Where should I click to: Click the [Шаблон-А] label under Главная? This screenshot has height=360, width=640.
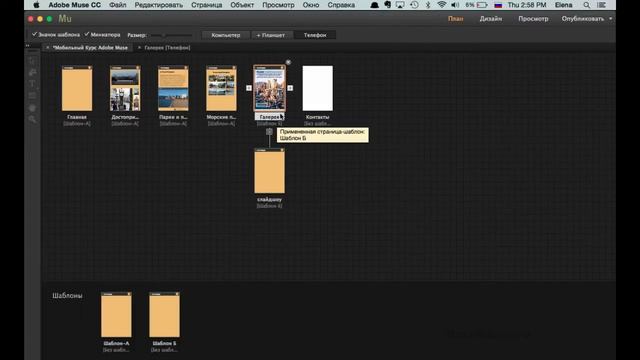[x=77, y=123]
